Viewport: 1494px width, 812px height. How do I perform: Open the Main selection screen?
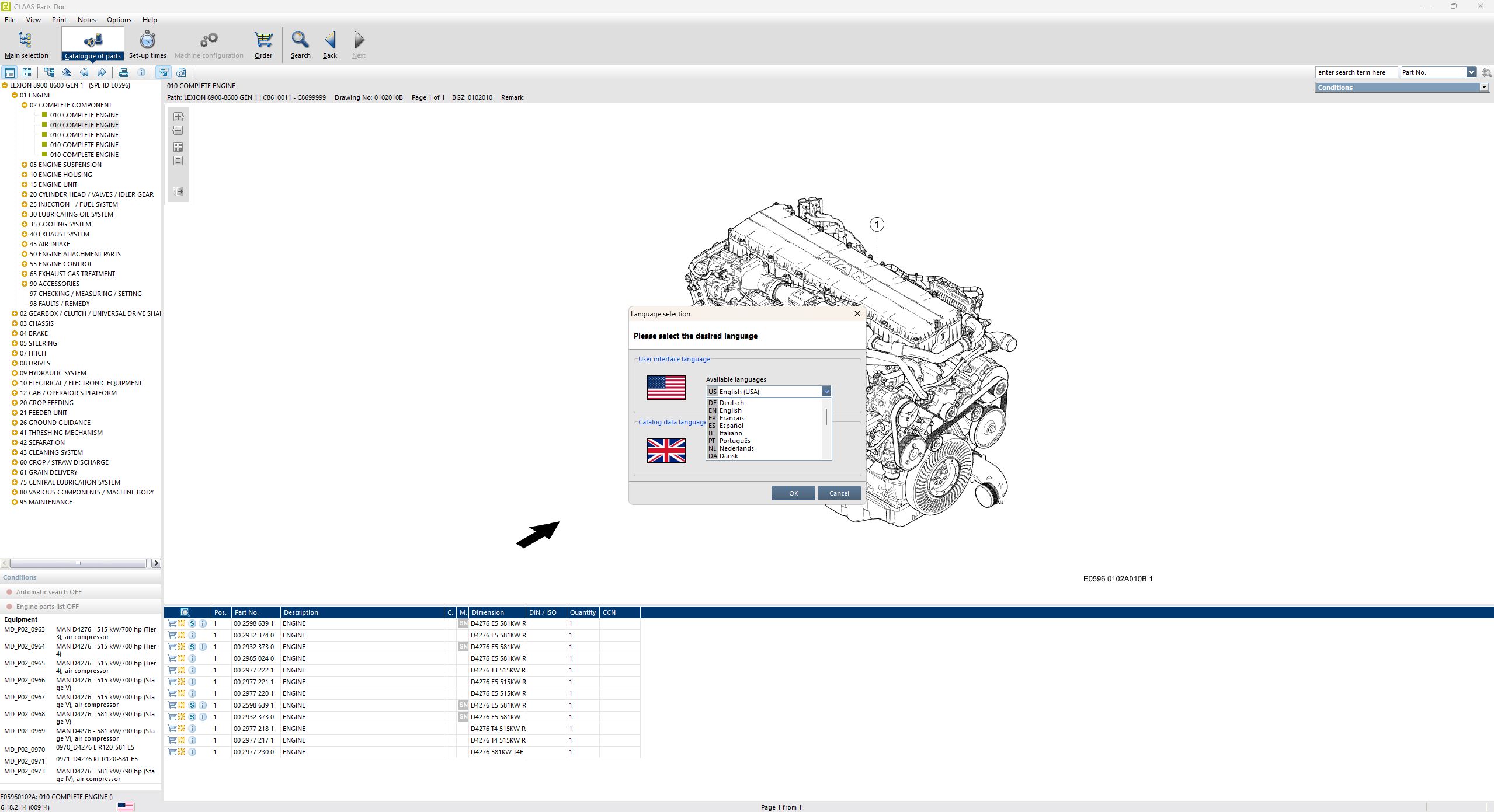26,44
